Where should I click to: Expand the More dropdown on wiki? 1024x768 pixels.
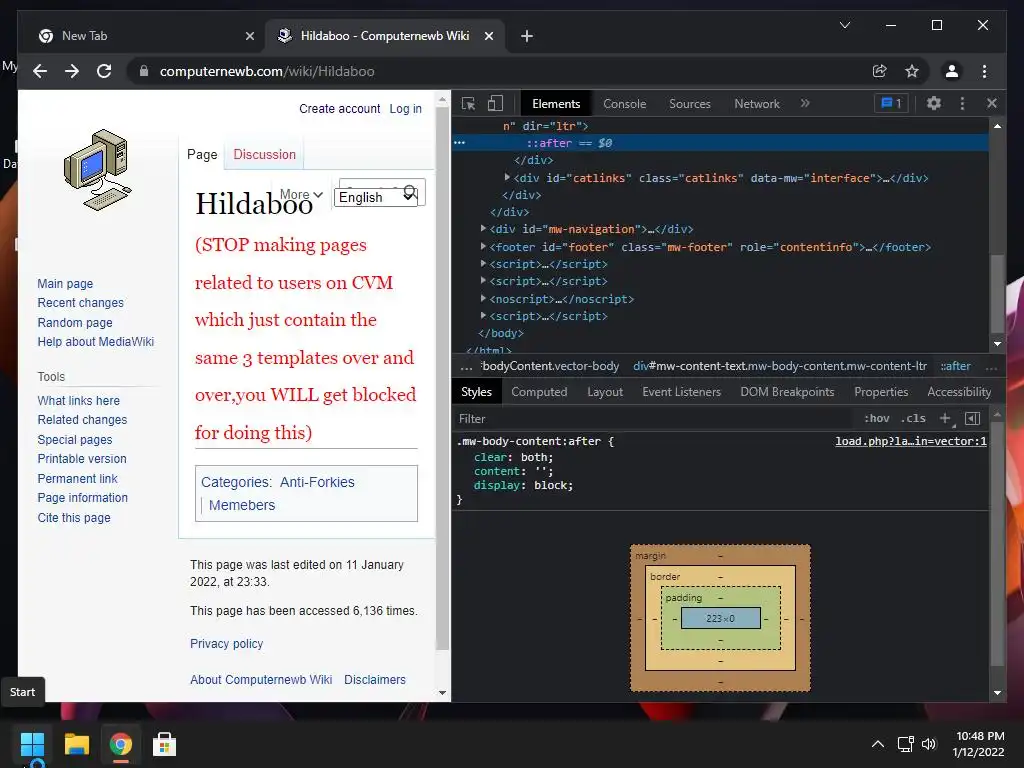301,195
